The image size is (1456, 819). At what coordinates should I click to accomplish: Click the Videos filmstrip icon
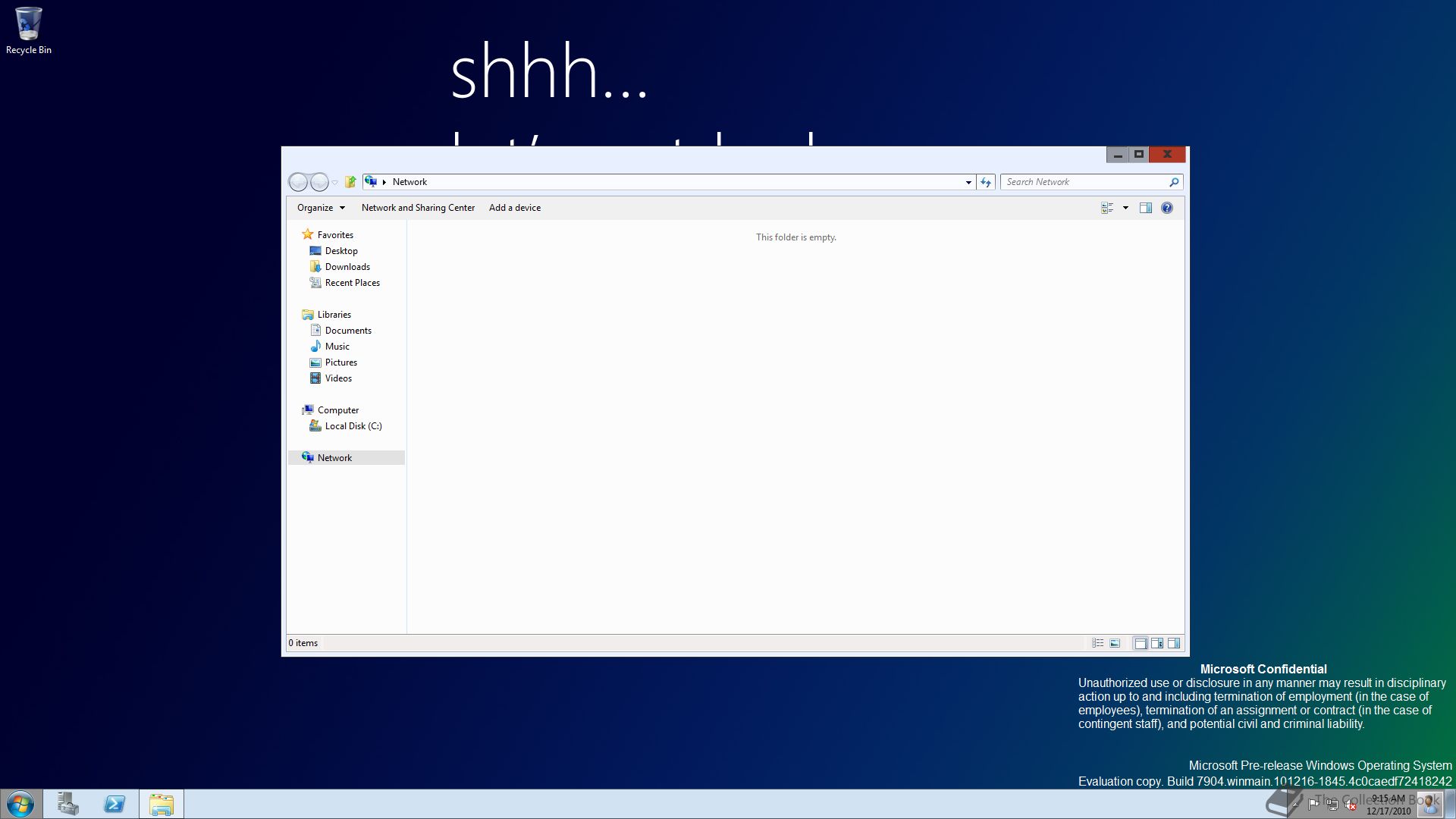pos(315,378)
